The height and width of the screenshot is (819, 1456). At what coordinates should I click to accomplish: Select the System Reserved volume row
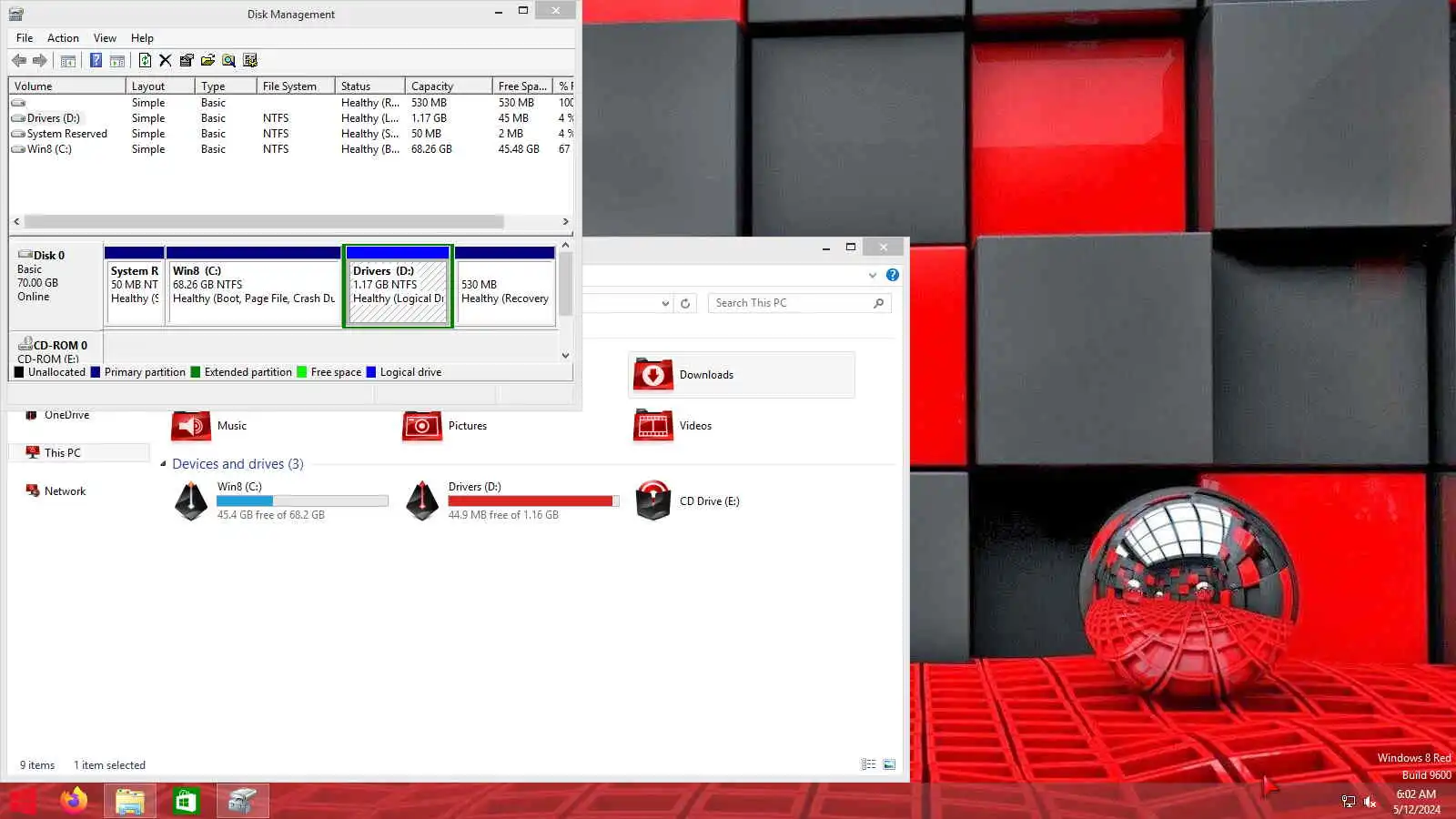pos(291,134)
